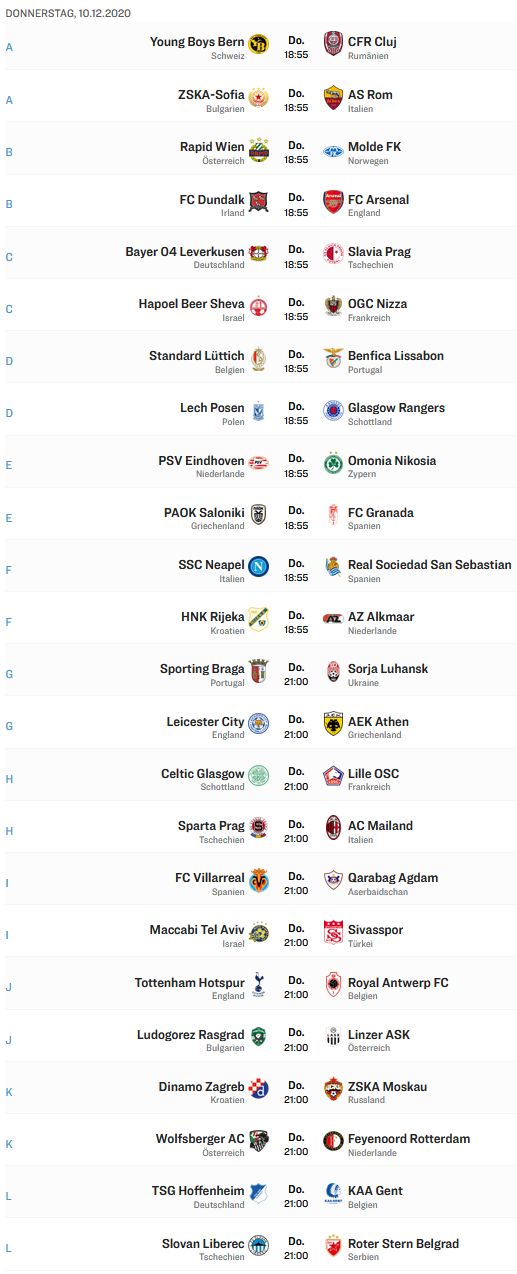Click the Young Boys Bern club crest

click(x=259, y=44)
